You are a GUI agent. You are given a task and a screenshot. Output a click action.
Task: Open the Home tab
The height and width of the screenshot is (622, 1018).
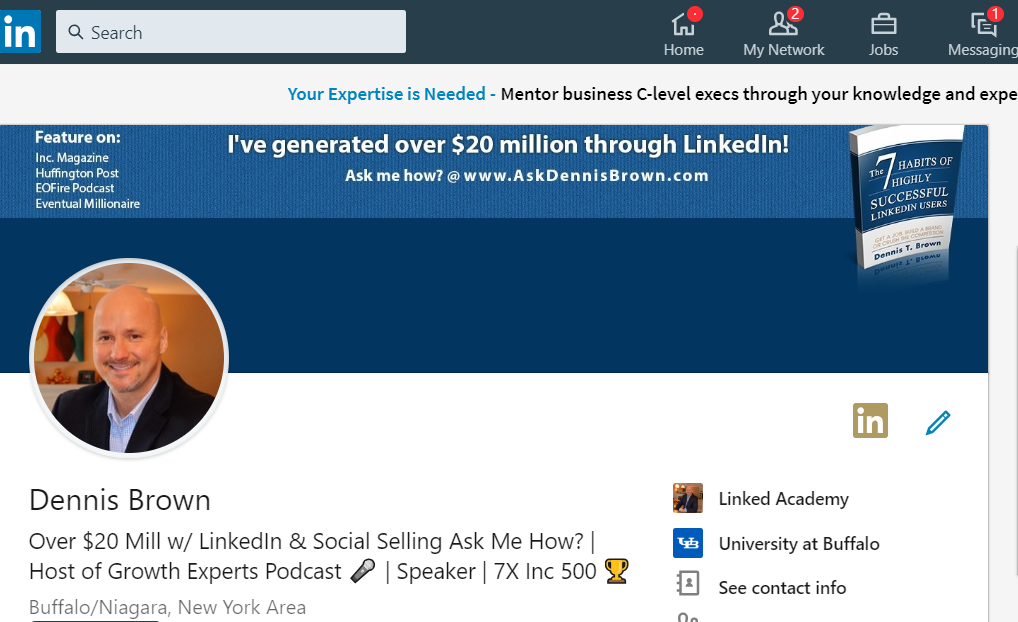pyautogui.click(x=684, y=32)
